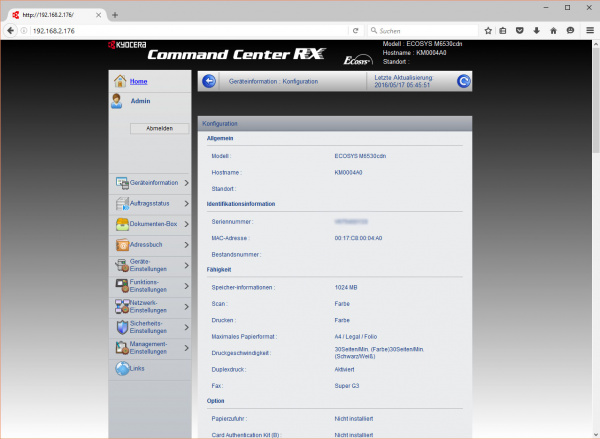Click the blue back arrow icon
Screen dimensions: 600x439
209,81
